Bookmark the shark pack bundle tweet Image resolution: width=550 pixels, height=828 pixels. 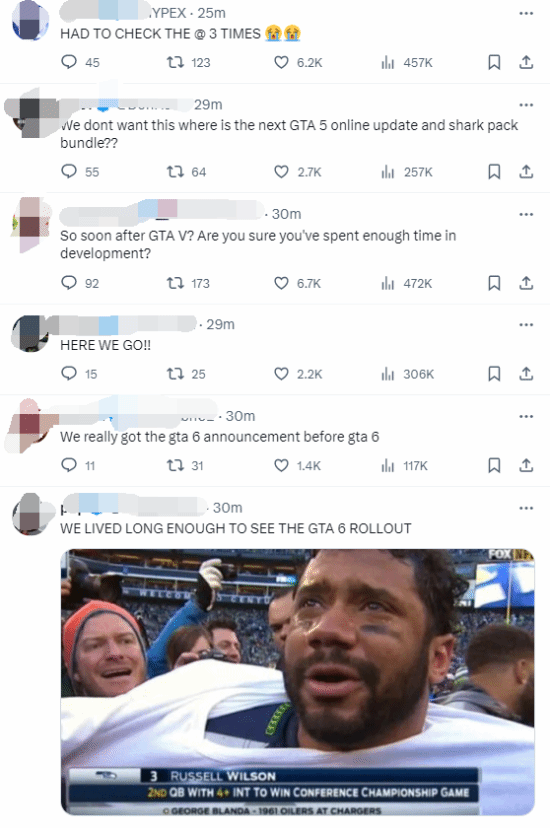coord(494,172)
